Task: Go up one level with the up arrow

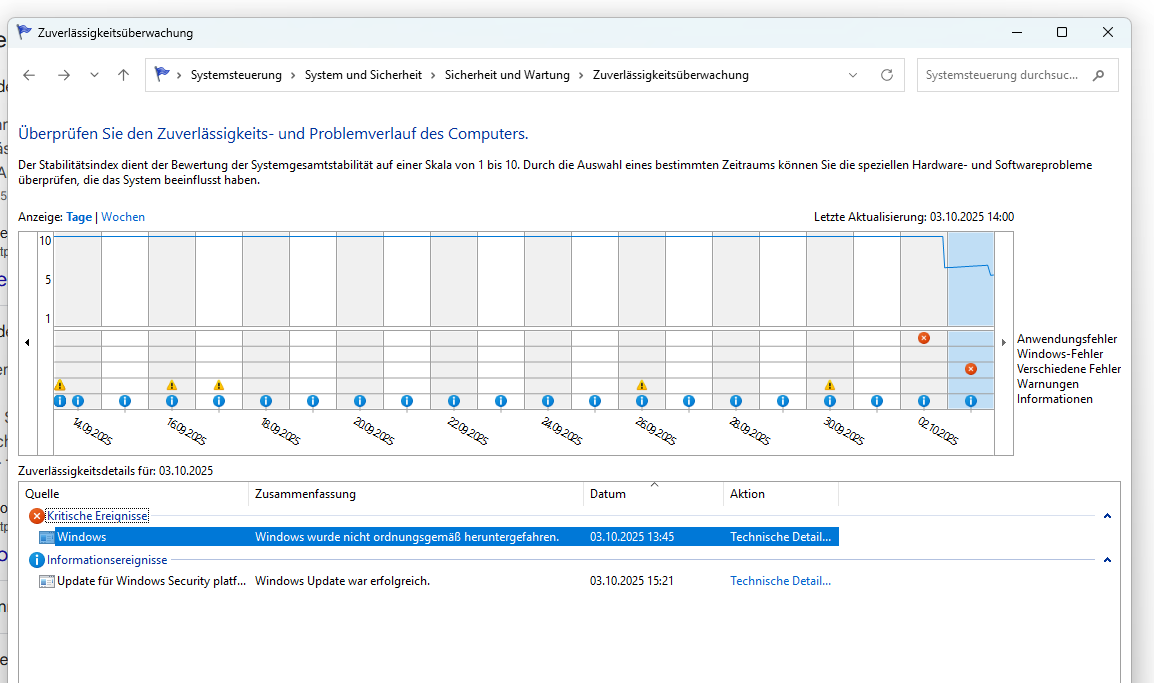Action: pyautogui.click(x=124, y=75)
